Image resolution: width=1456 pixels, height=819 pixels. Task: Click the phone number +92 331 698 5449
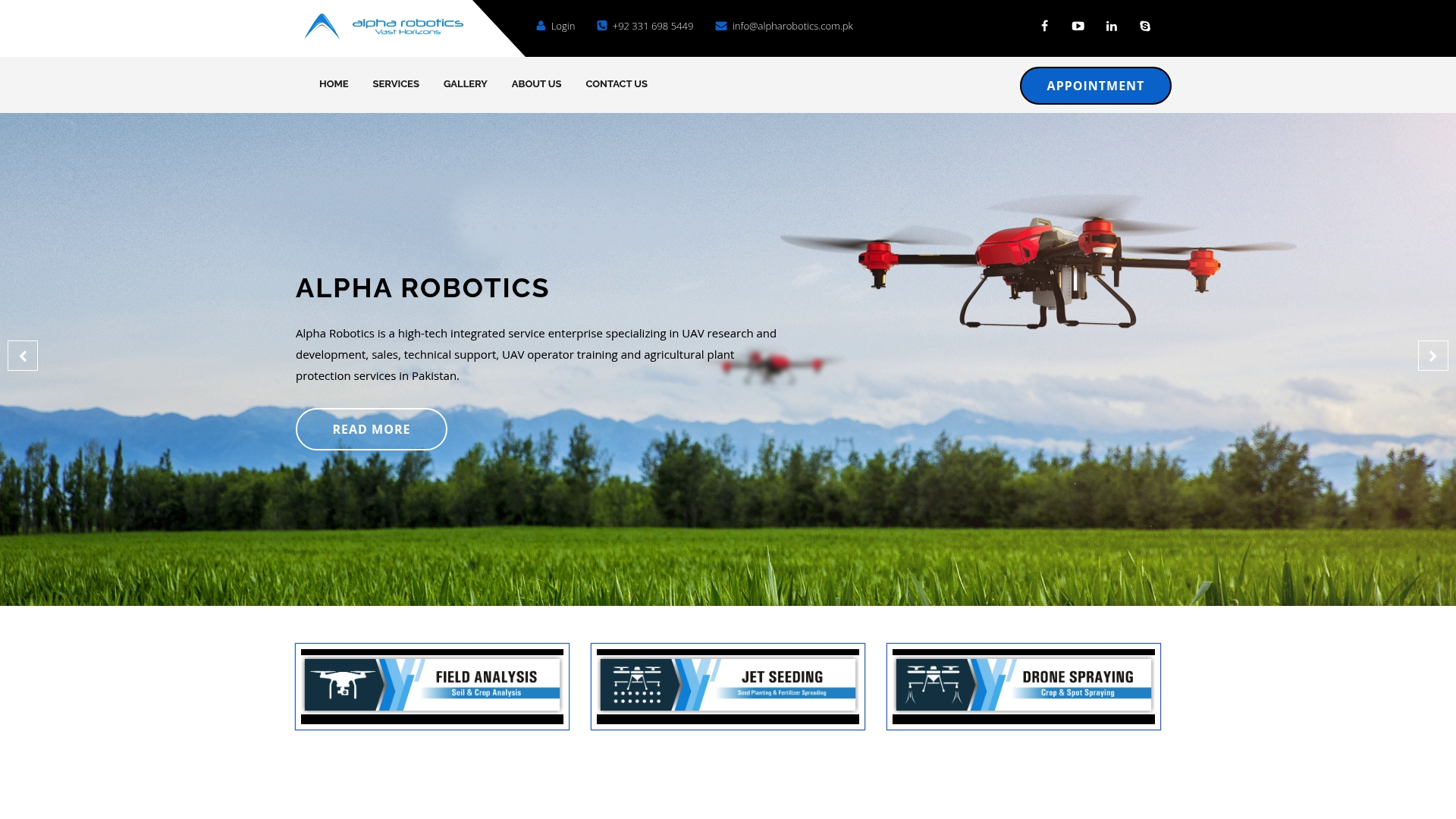[x=652, y=26]
